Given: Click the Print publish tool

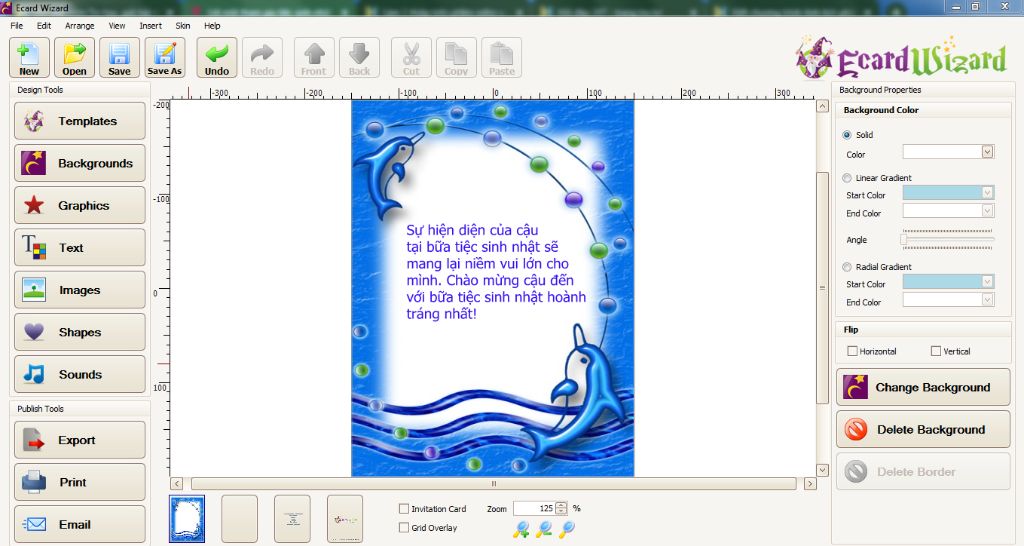Looking at the screenshot, I should 80,482.
